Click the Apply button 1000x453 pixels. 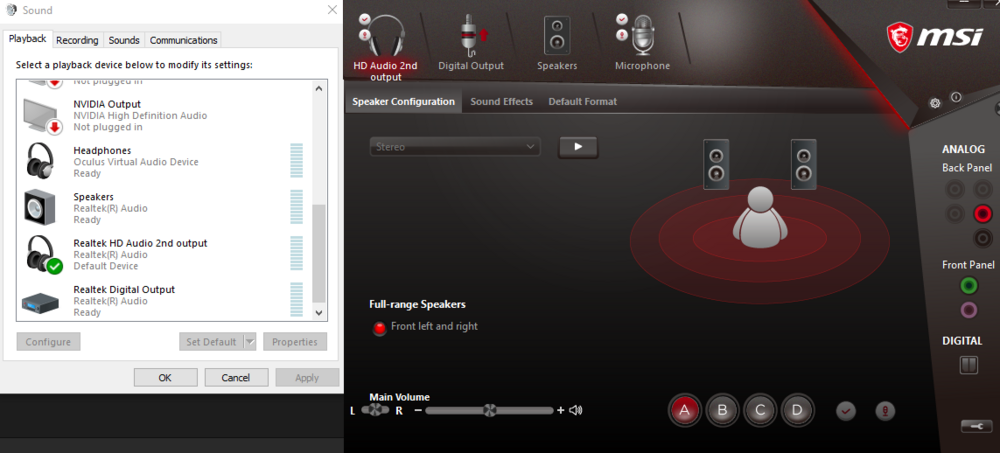pyautogui.click(x=307, y=377)
